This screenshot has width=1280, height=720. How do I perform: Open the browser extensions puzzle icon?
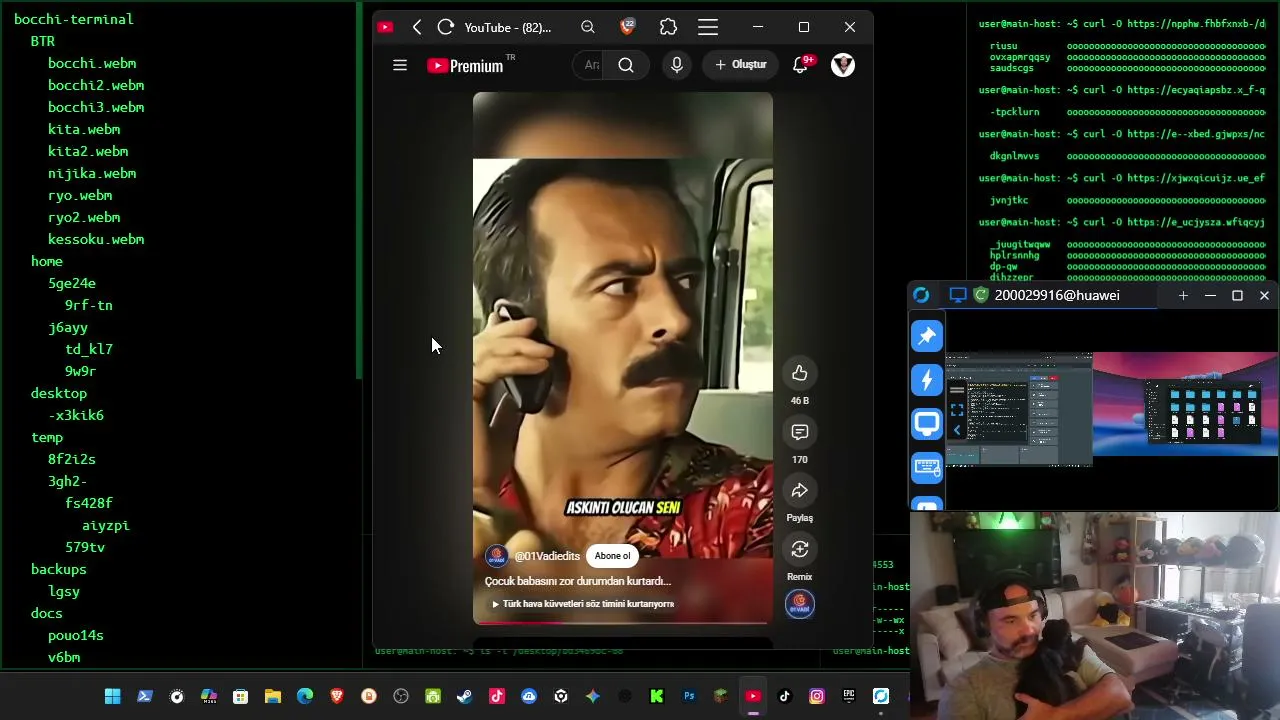pos(668,27)
